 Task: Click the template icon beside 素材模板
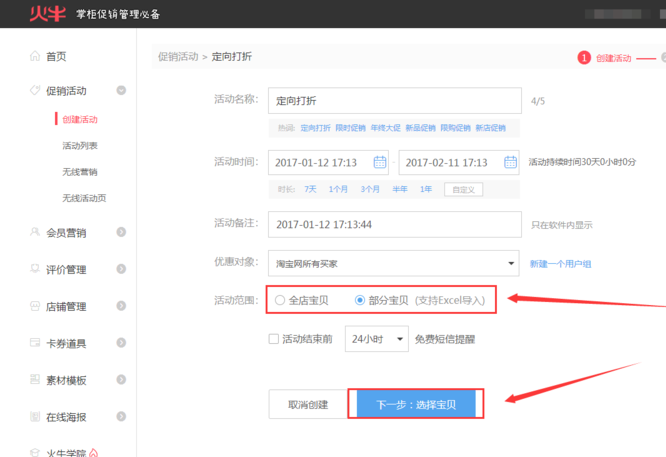point(35,379)
